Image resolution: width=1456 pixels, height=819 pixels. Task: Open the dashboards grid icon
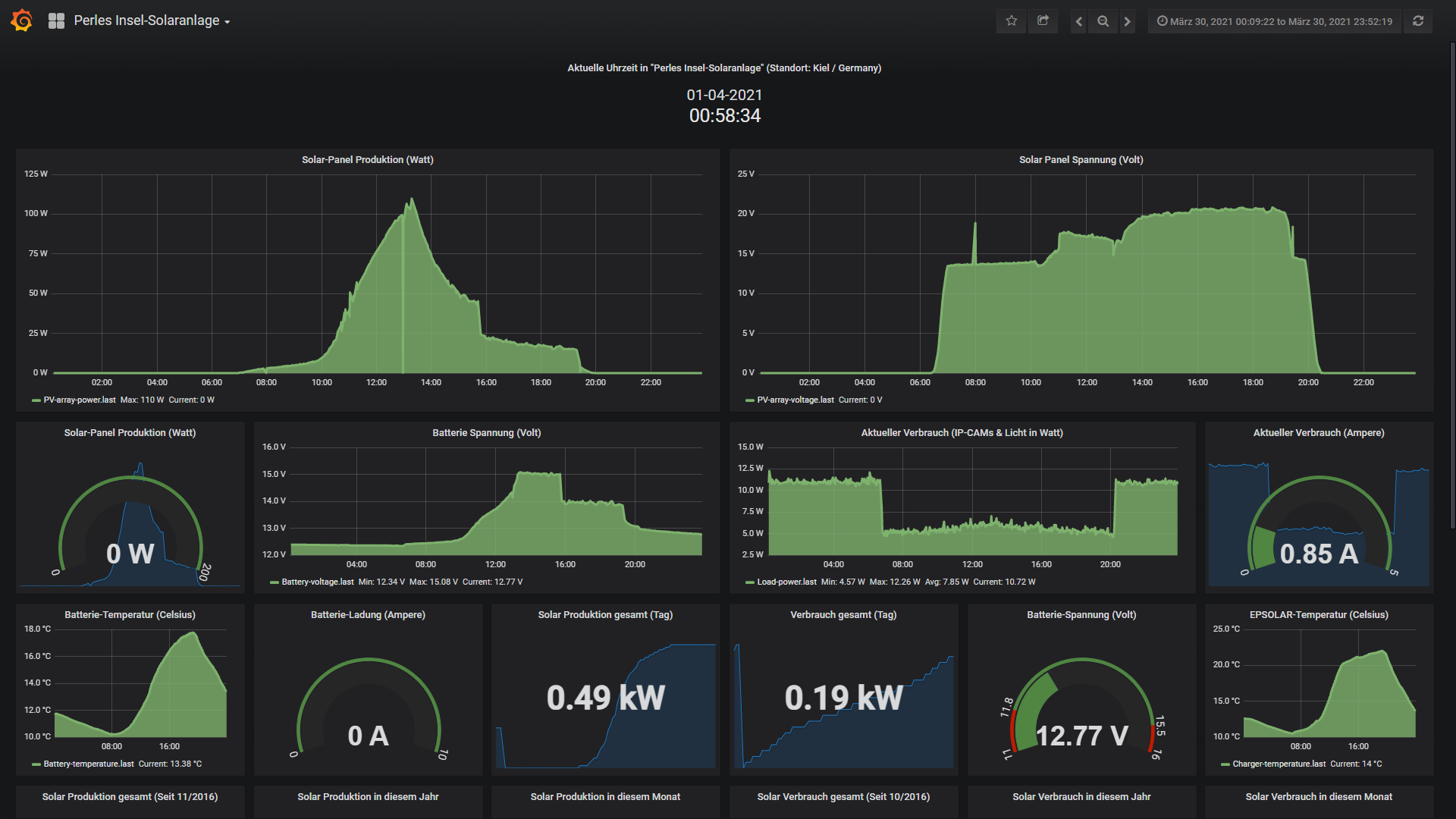pos(56,21)
